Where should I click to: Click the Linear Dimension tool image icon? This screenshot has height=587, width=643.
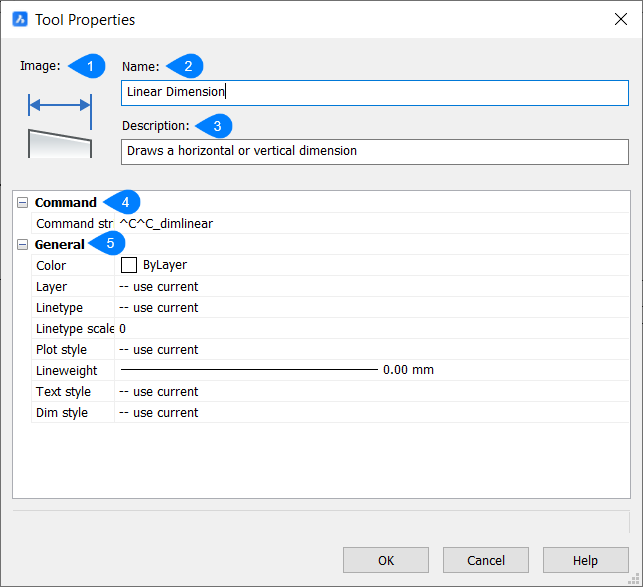click(60, 125)
